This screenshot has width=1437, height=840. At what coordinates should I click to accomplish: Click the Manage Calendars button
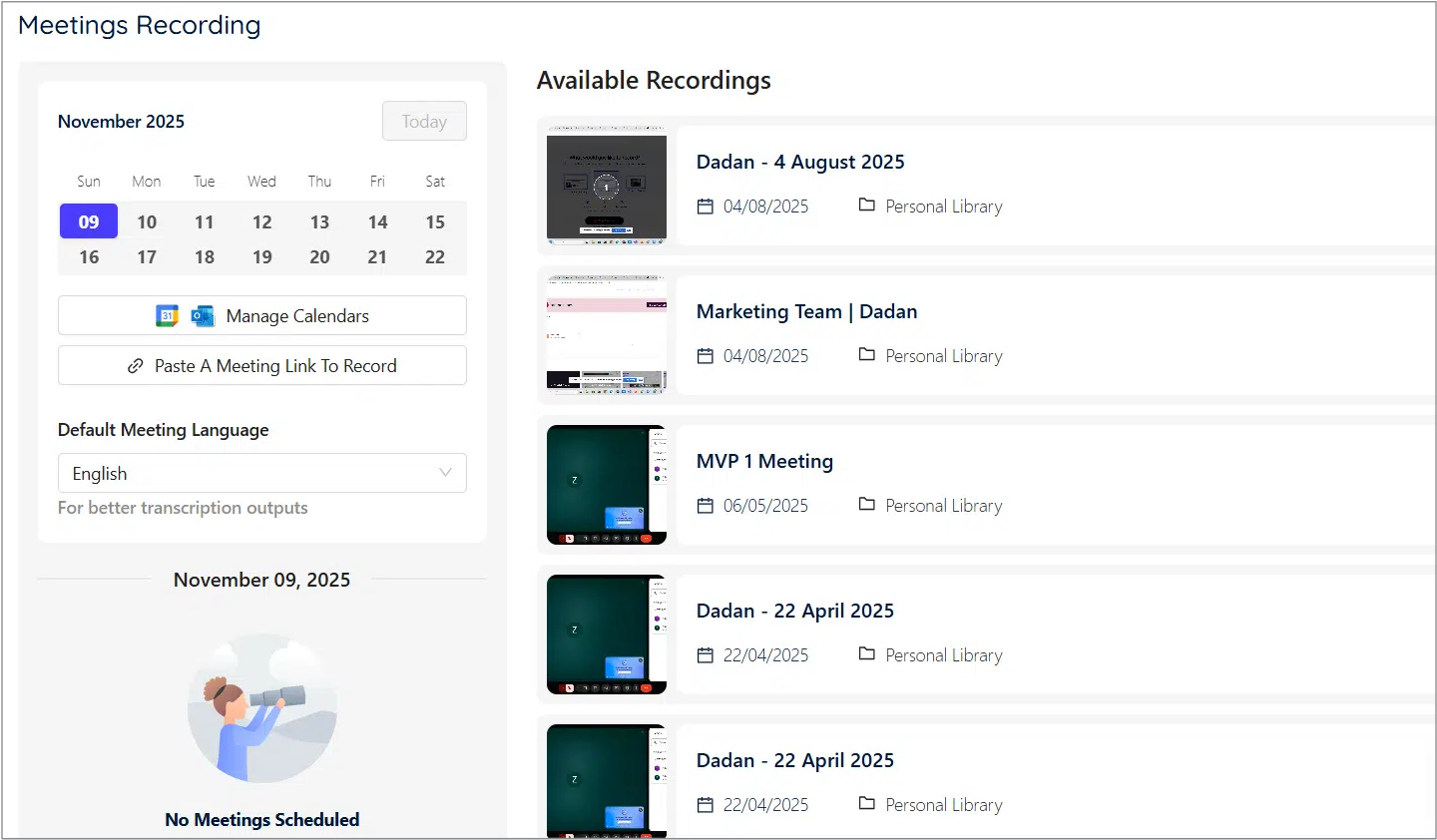click(262, 315)
